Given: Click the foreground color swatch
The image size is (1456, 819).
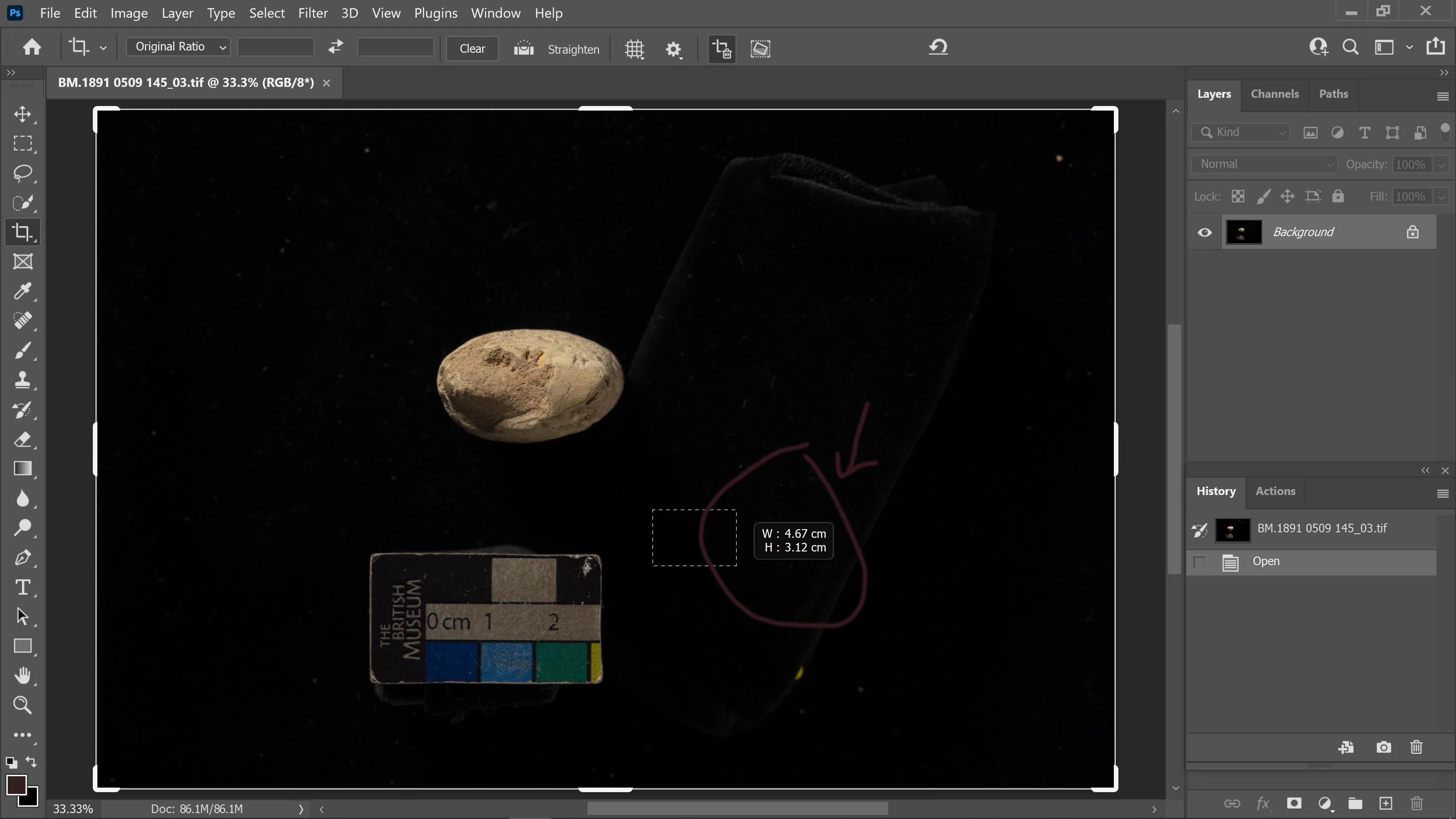Looking at the screenshot, I should [x=16, y=785].
